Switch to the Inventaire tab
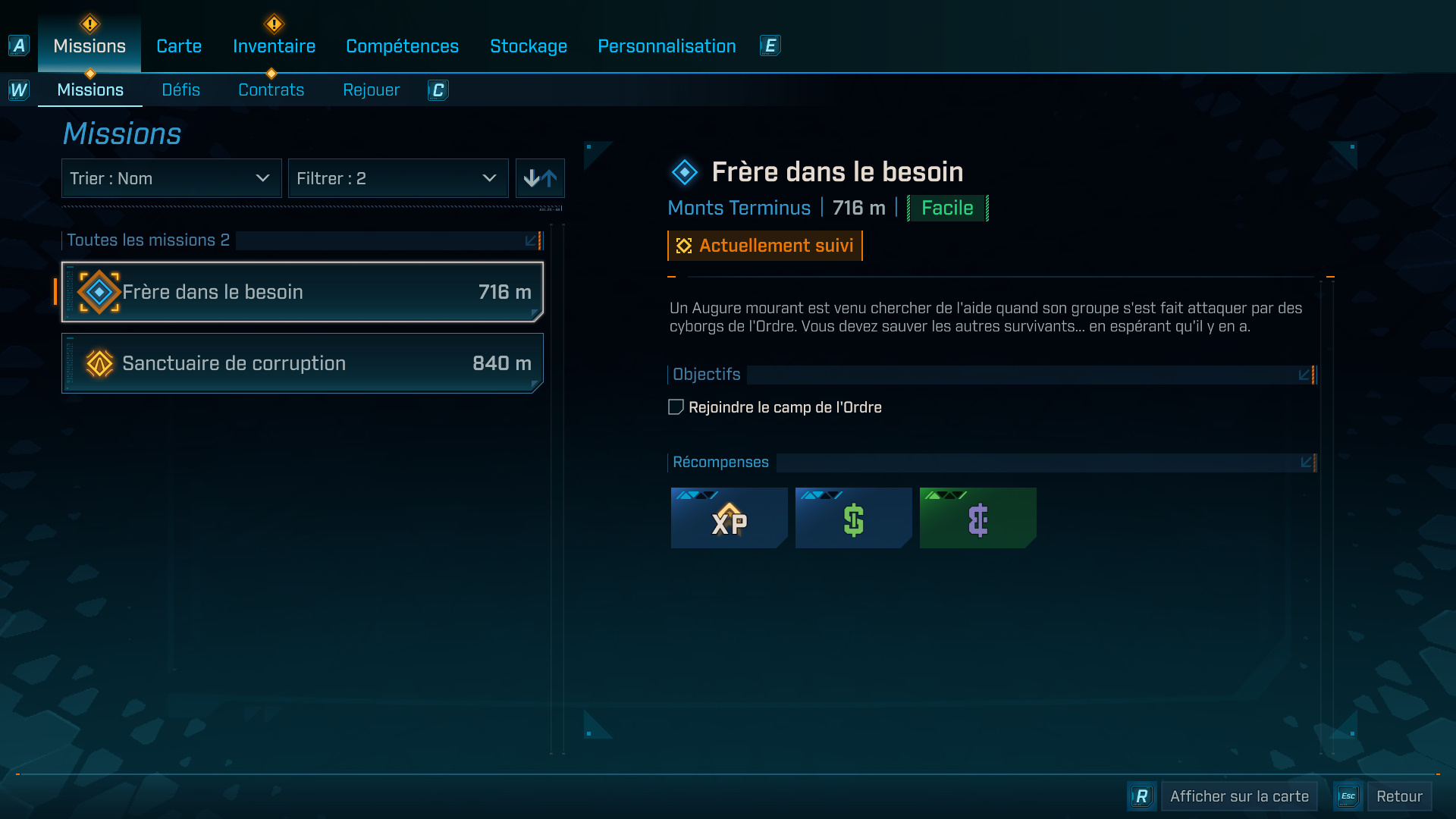1456x819 pixels. coord(274,45)
